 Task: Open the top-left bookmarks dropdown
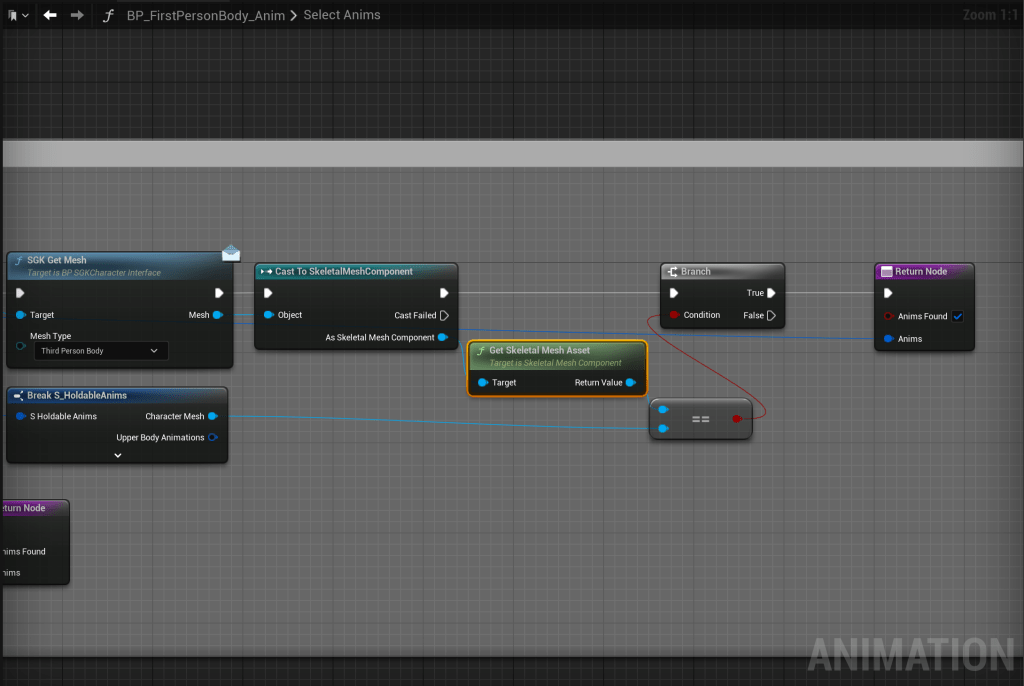[x=18, y=15]
